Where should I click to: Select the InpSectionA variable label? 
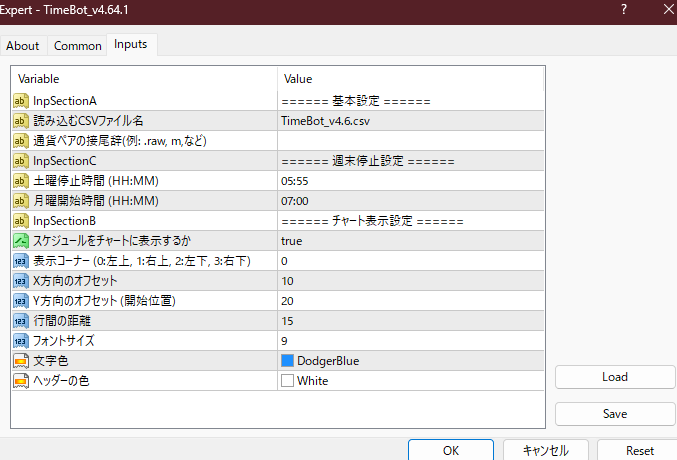65,101
